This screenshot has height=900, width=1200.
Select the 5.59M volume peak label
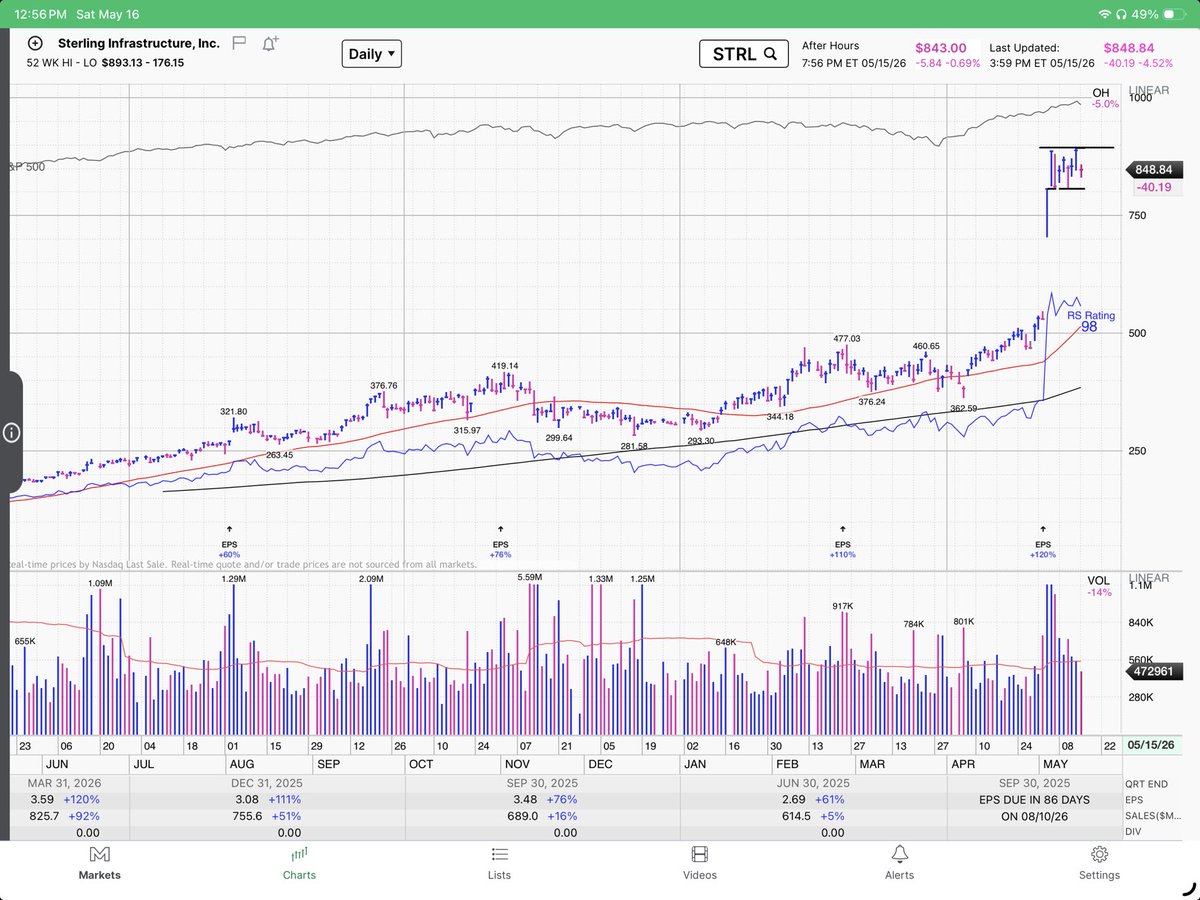tap(530, 578)
